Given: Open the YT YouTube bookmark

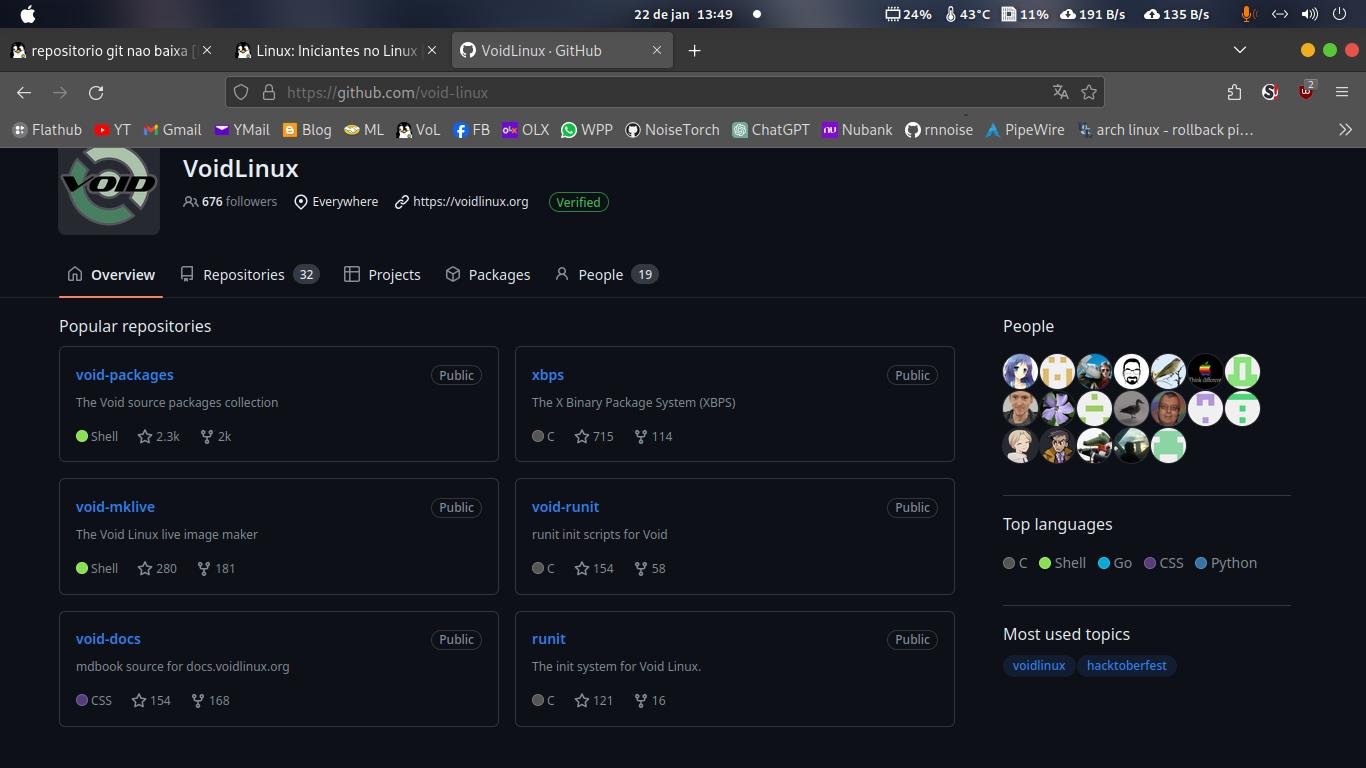Looking at the screenshot, I should tap(112, 130).
